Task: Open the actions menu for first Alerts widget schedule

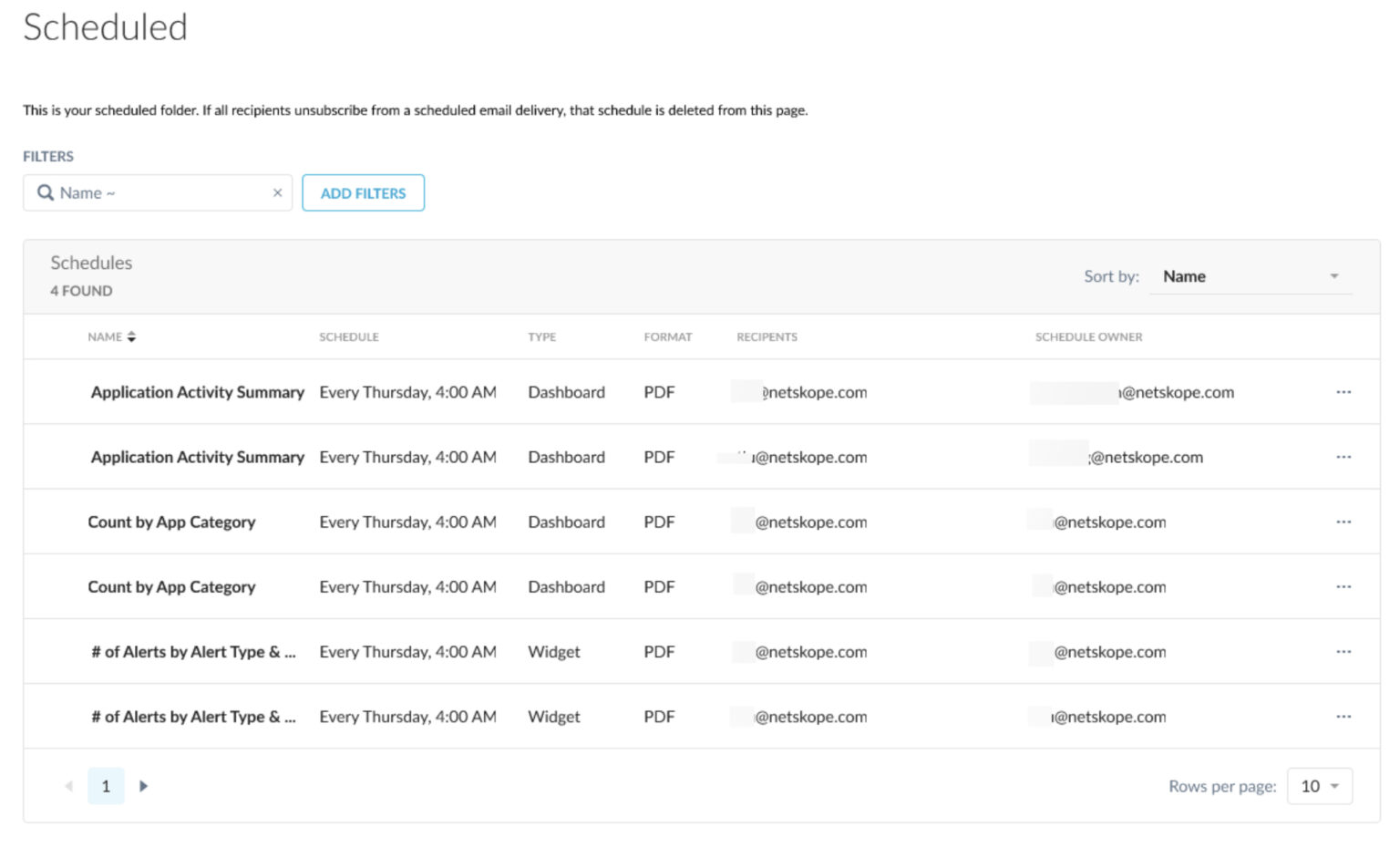Action: click(1343, 651)
